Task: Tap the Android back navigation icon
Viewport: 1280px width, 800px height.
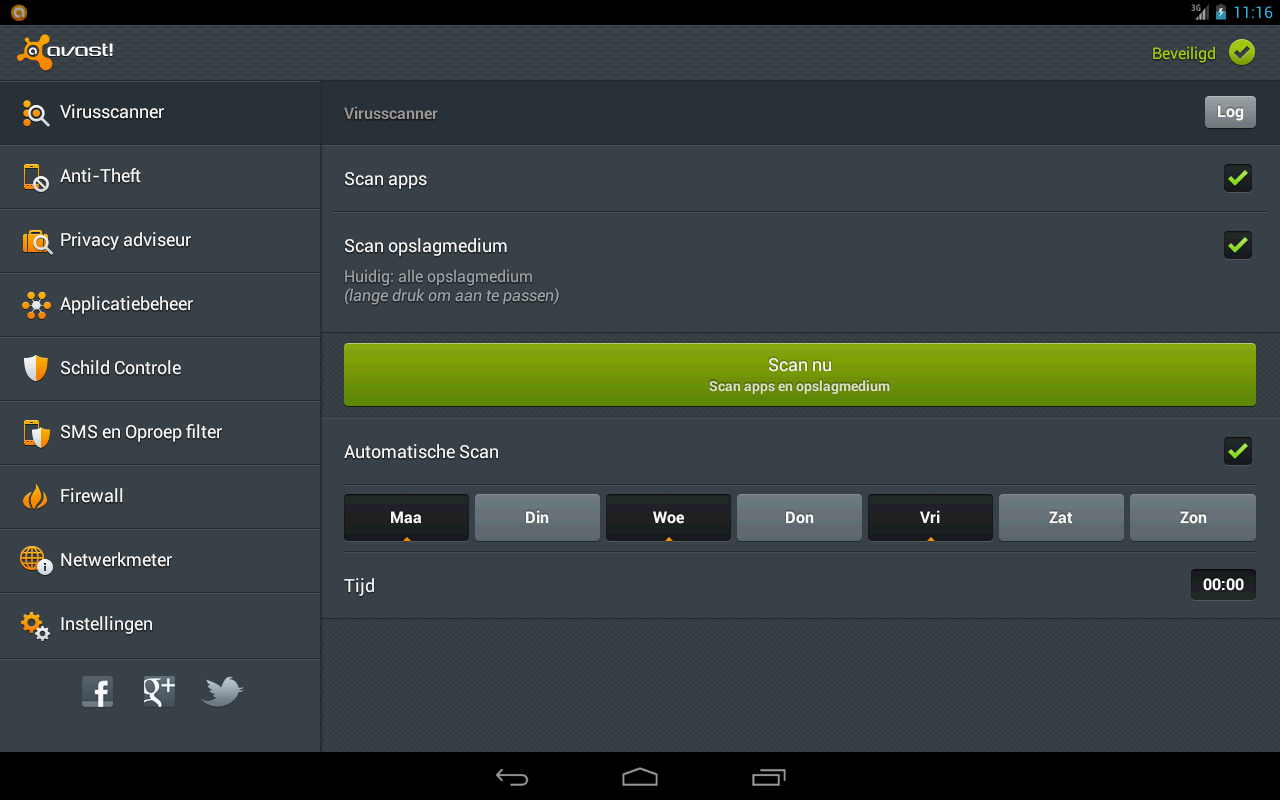Action: (x=512, y=777)
